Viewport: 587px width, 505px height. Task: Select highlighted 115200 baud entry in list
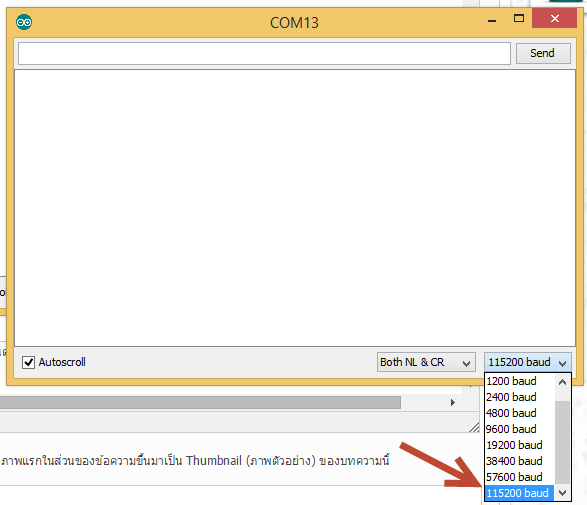click(x=519, y=493)
